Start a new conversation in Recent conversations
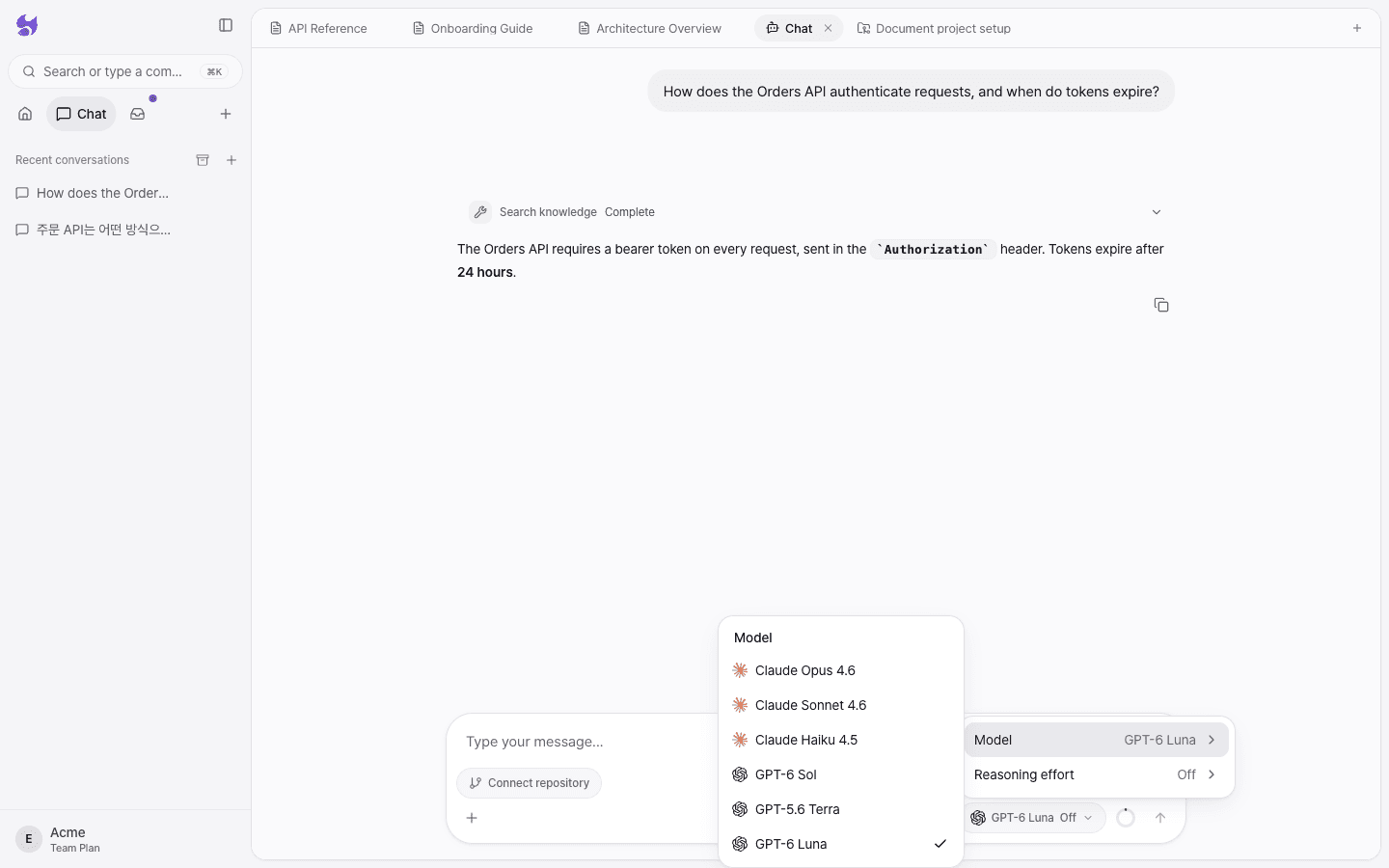Screen dimensions: 1389x868 (x=231, y=160)
